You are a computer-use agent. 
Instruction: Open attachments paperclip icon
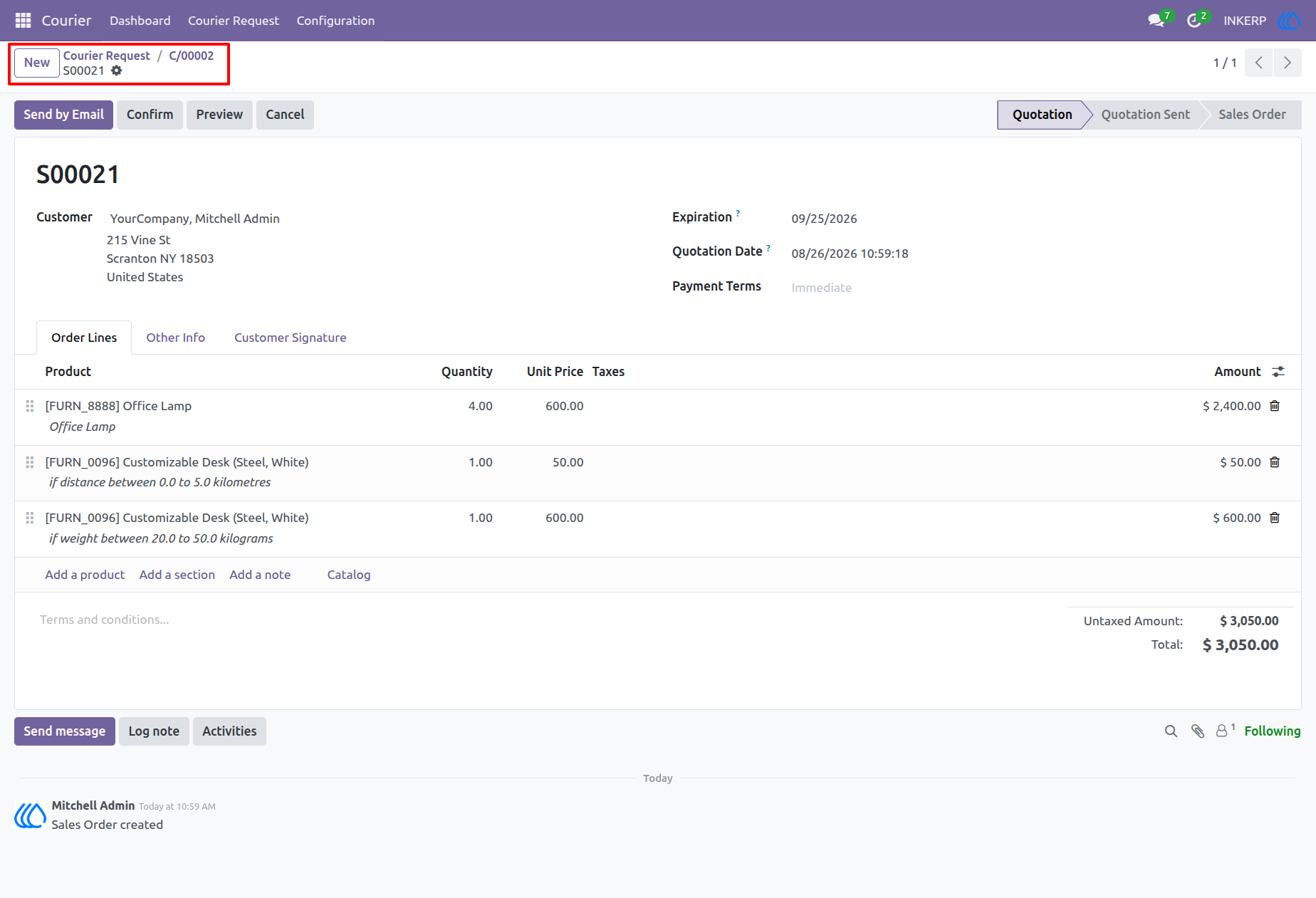click(1198, 731)
